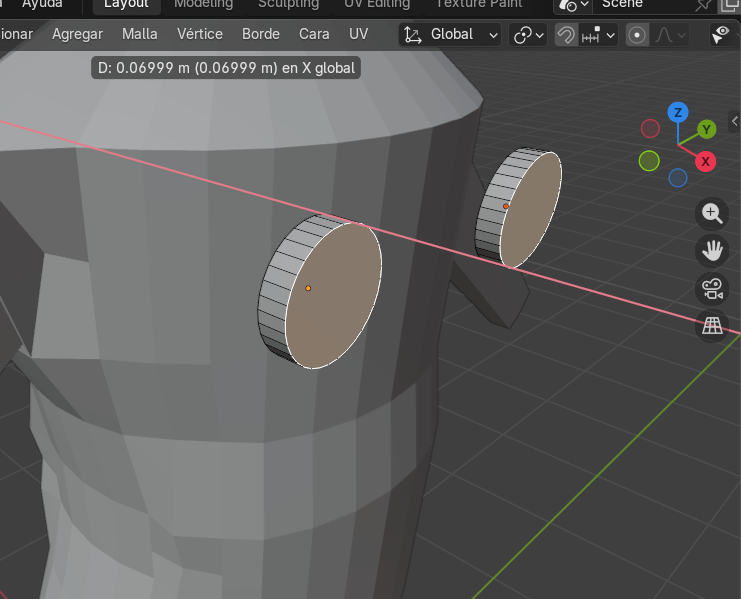Toggle the camera view button

tap(712, 289)
